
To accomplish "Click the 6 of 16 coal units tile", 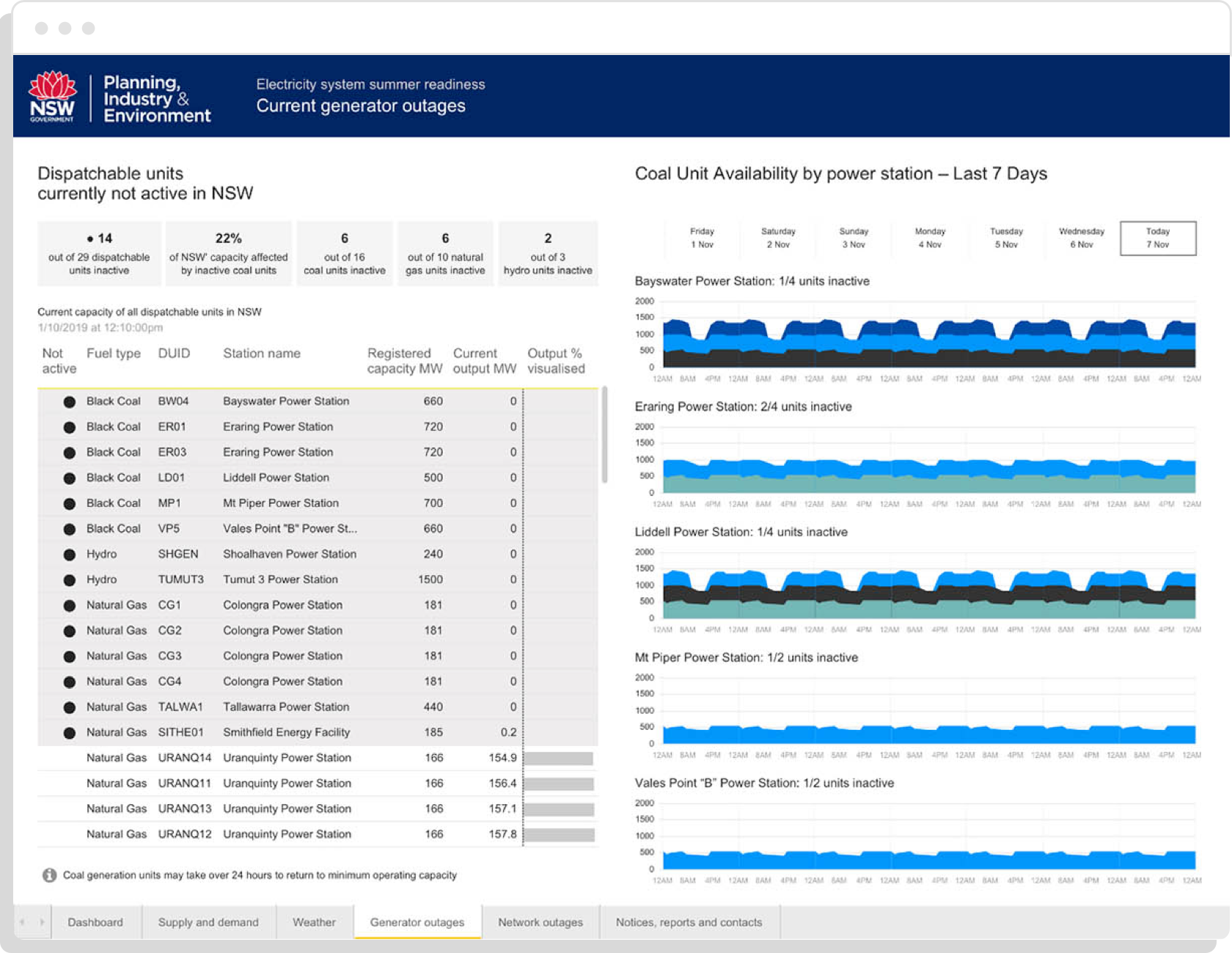I will click(x=344, y=253).
